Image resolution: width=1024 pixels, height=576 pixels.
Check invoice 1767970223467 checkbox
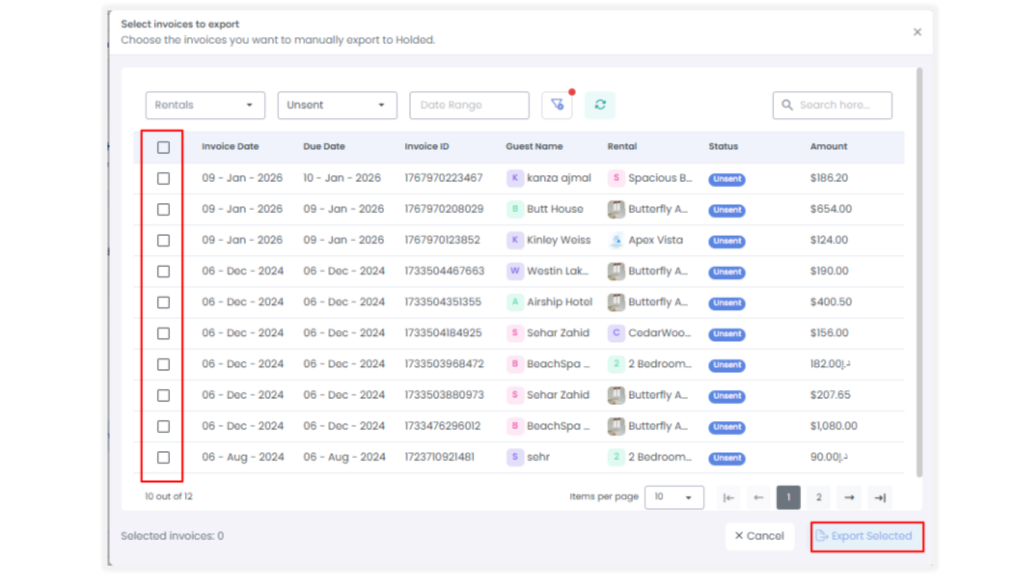point(163,178)
